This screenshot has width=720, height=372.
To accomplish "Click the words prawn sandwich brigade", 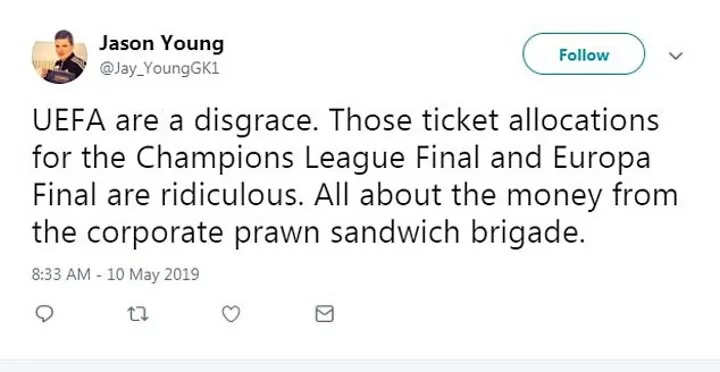I will click(x=410, y=233).
